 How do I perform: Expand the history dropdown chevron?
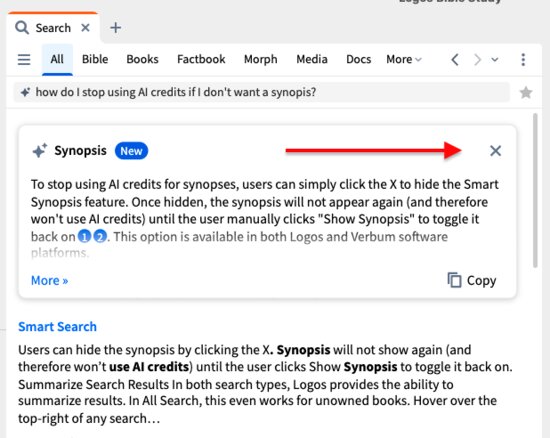click(x=495, y=60)
